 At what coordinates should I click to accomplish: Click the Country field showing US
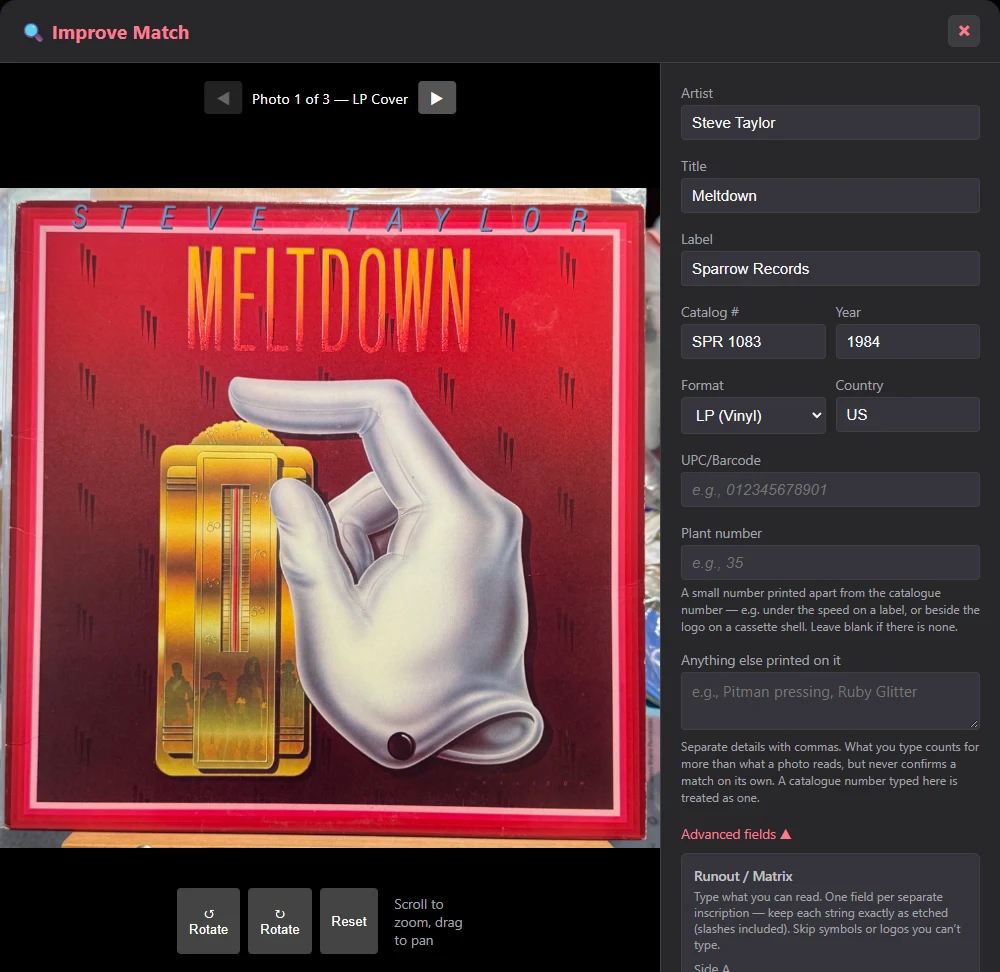pos(908,415)
